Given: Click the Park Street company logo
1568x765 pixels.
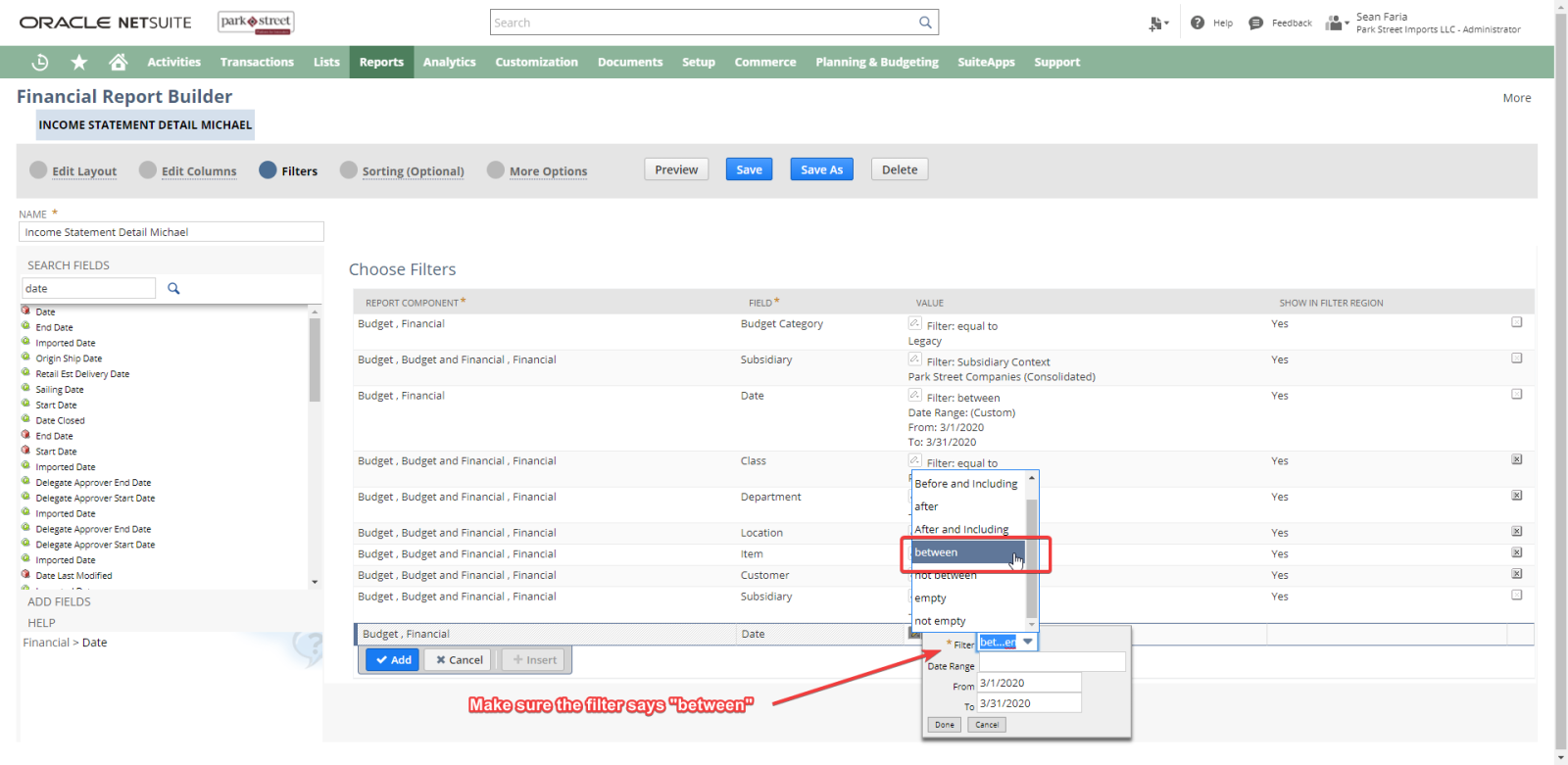Looking at the screenshot, I should coord(256,23).
